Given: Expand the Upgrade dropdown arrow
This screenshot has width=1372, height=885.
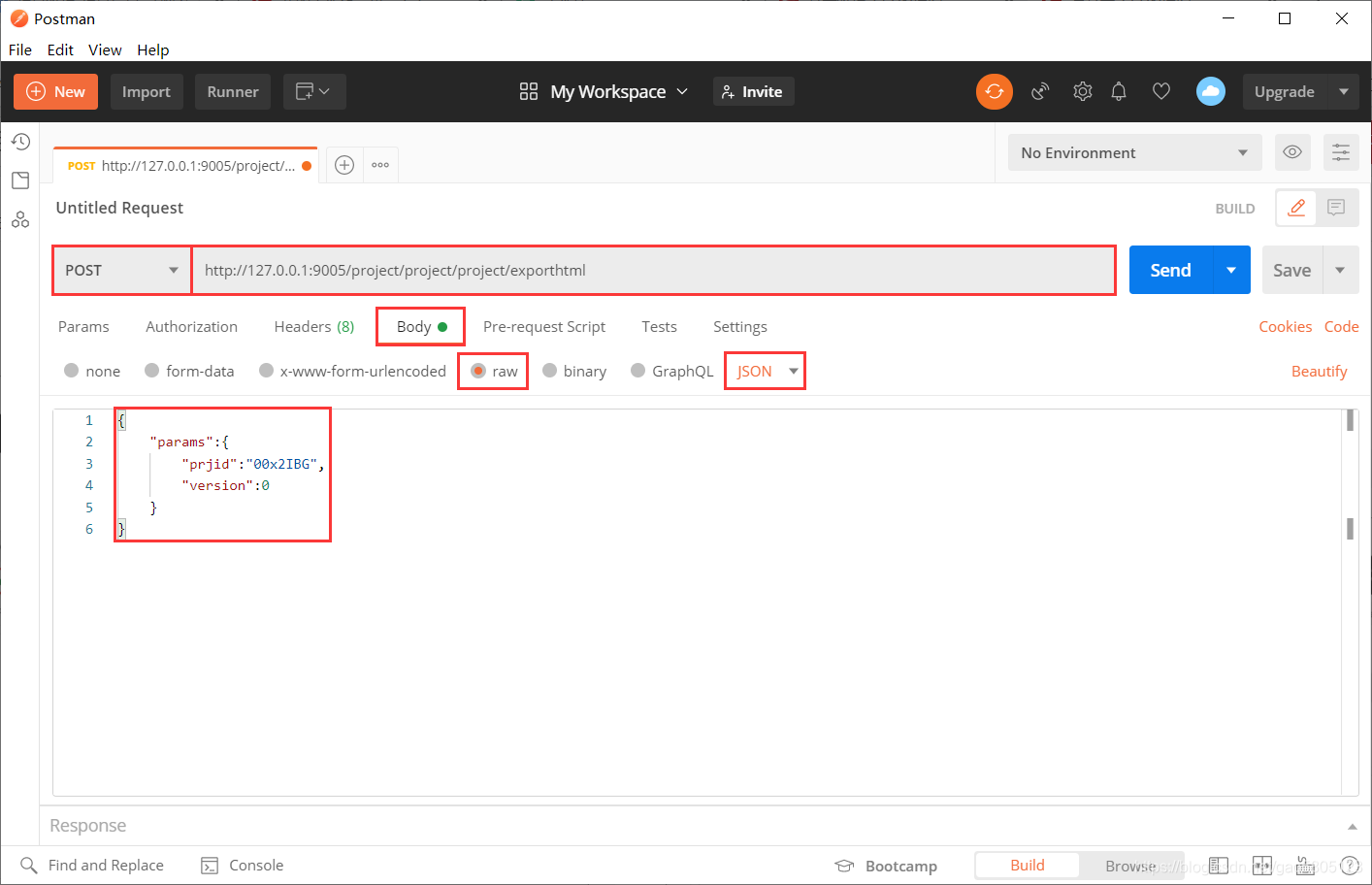Looking at the screenshot, I should point(1344,91).
